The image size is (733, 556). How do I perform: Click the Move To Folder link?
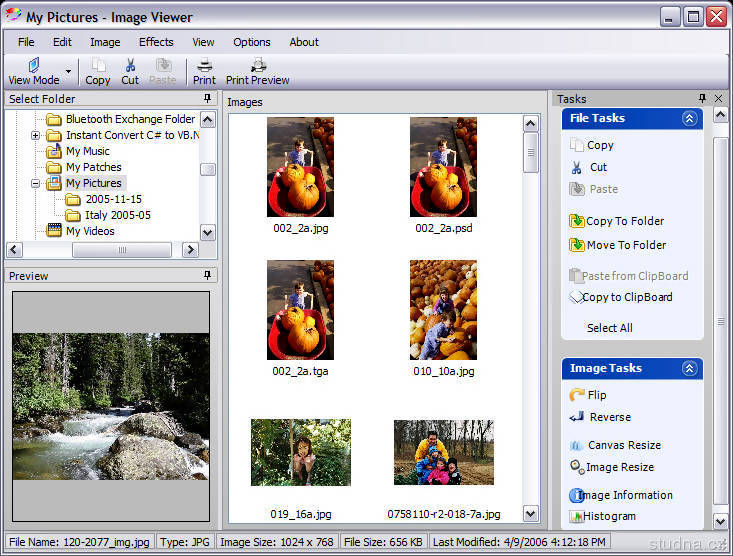(x=626, y=245)
